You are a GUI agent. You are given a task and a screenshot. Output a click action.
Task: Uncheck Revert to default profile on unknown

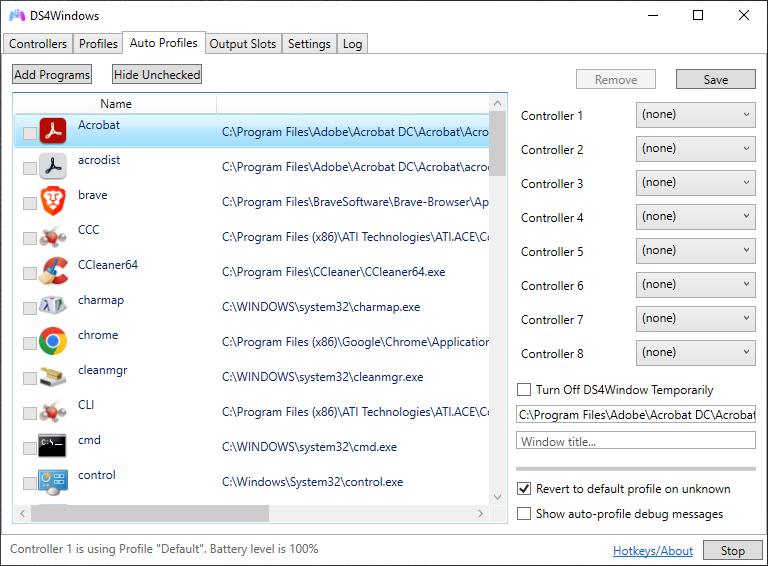pos(524,489)
